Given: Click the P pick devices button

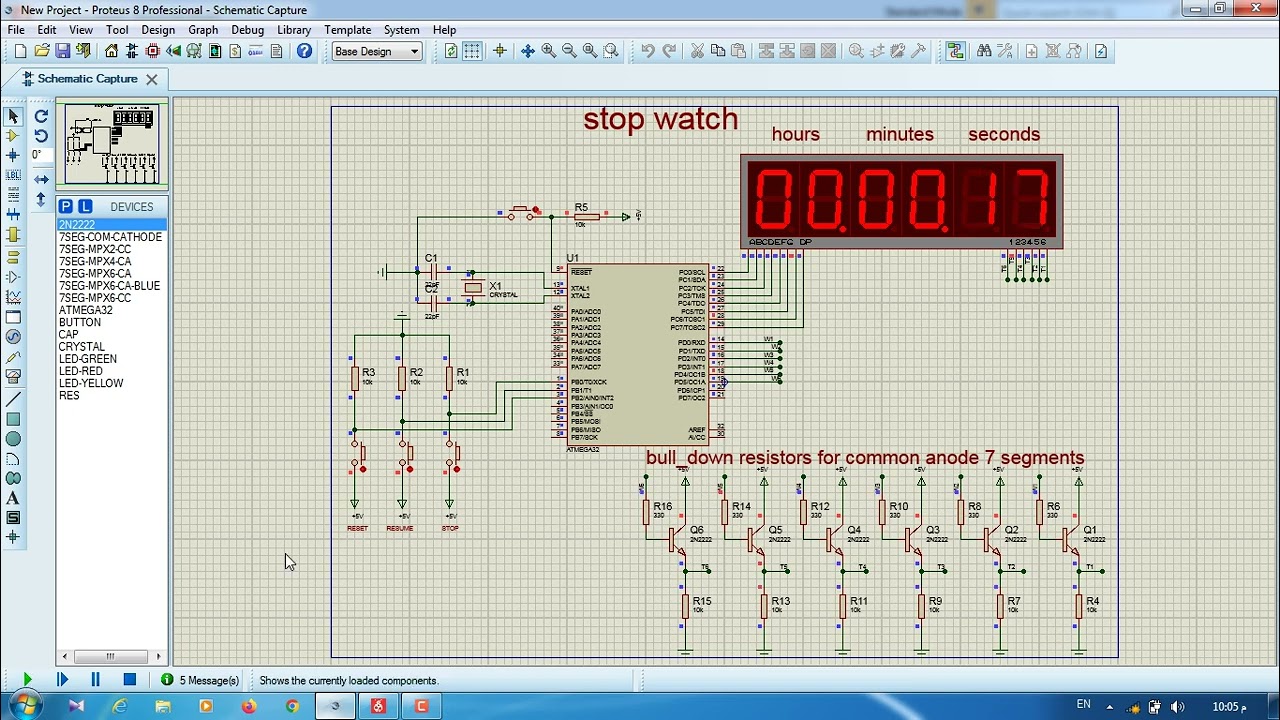Looking at the screenshot, I should [66, 206].
